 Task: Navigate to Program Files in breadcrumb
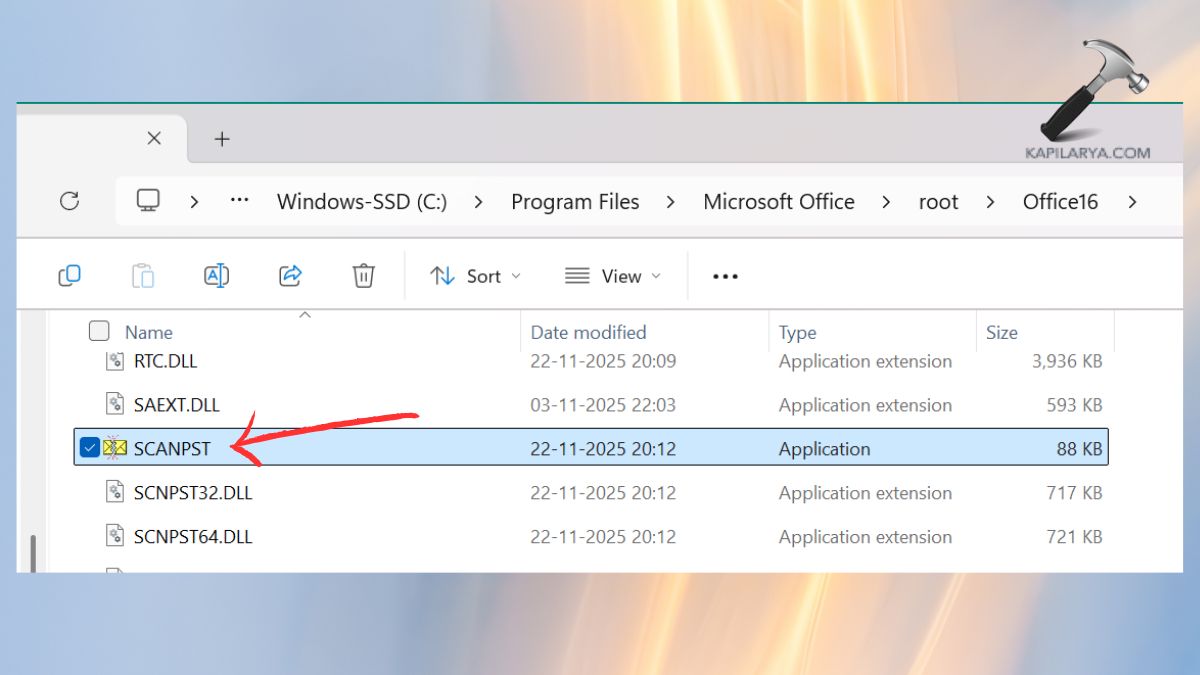[x=575, y=202]
